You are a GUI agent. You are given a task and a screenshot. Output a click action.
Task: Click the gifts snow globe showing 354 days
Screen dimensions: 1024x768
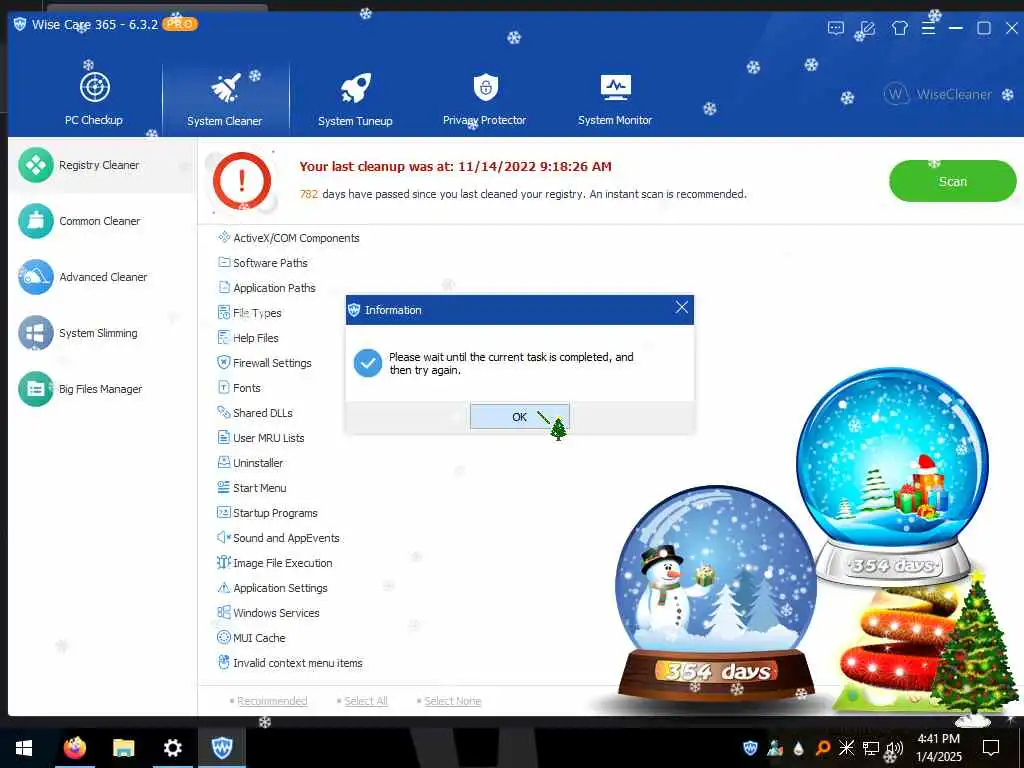pos(892,477)
